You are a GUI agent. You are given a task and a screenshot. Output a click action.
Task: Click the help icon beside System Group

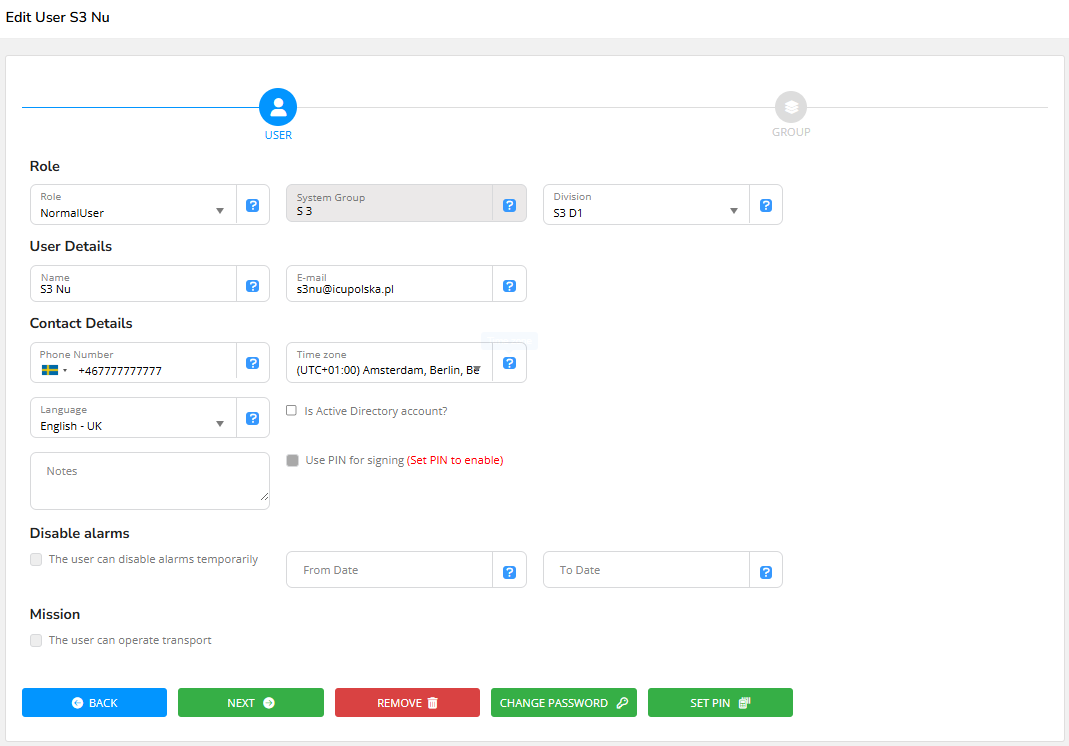pyautogui.click(x=509, y=205)
